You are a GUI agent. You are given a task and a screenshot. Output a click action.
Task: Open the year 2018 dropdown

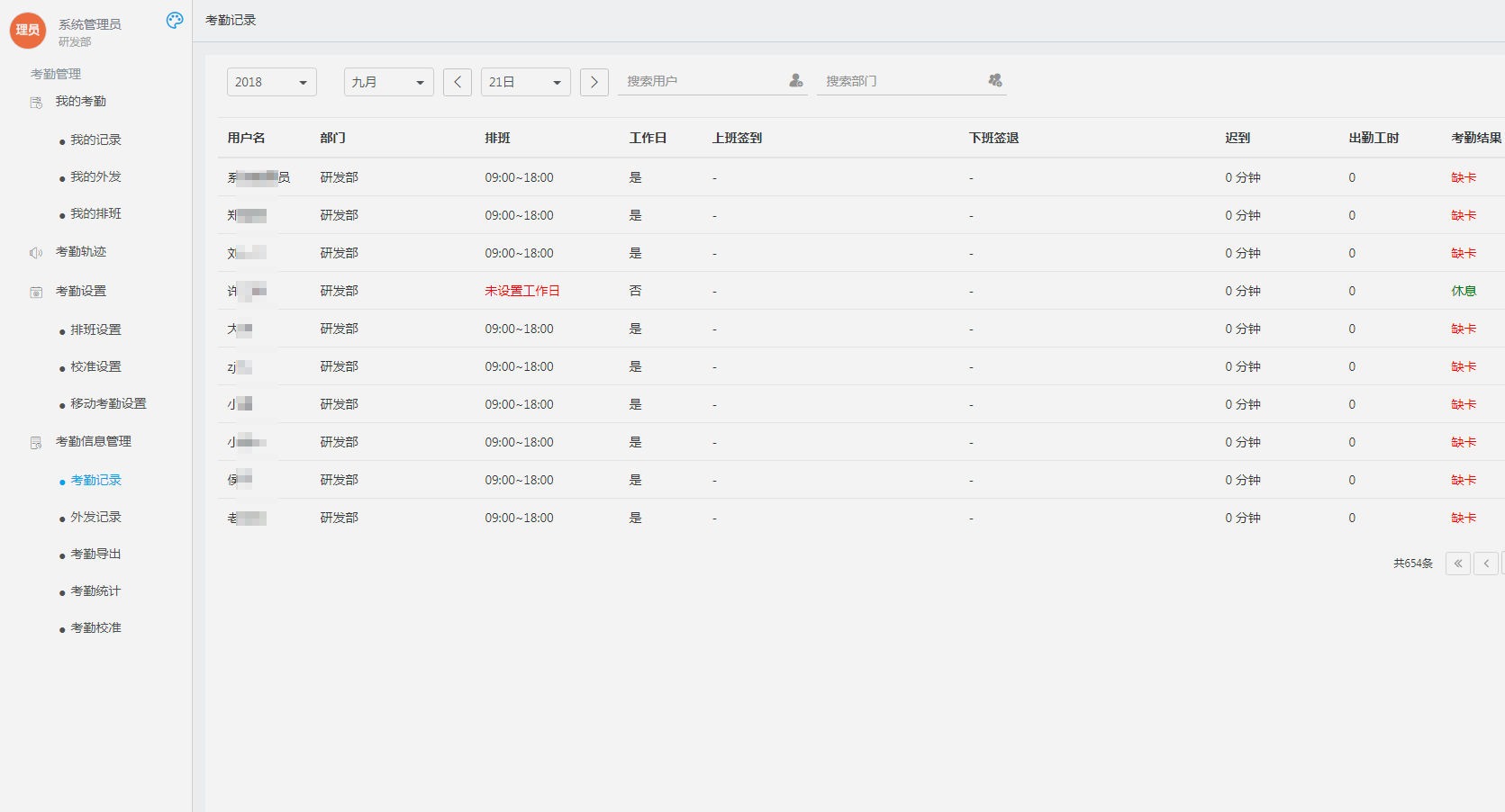[271, 82]
